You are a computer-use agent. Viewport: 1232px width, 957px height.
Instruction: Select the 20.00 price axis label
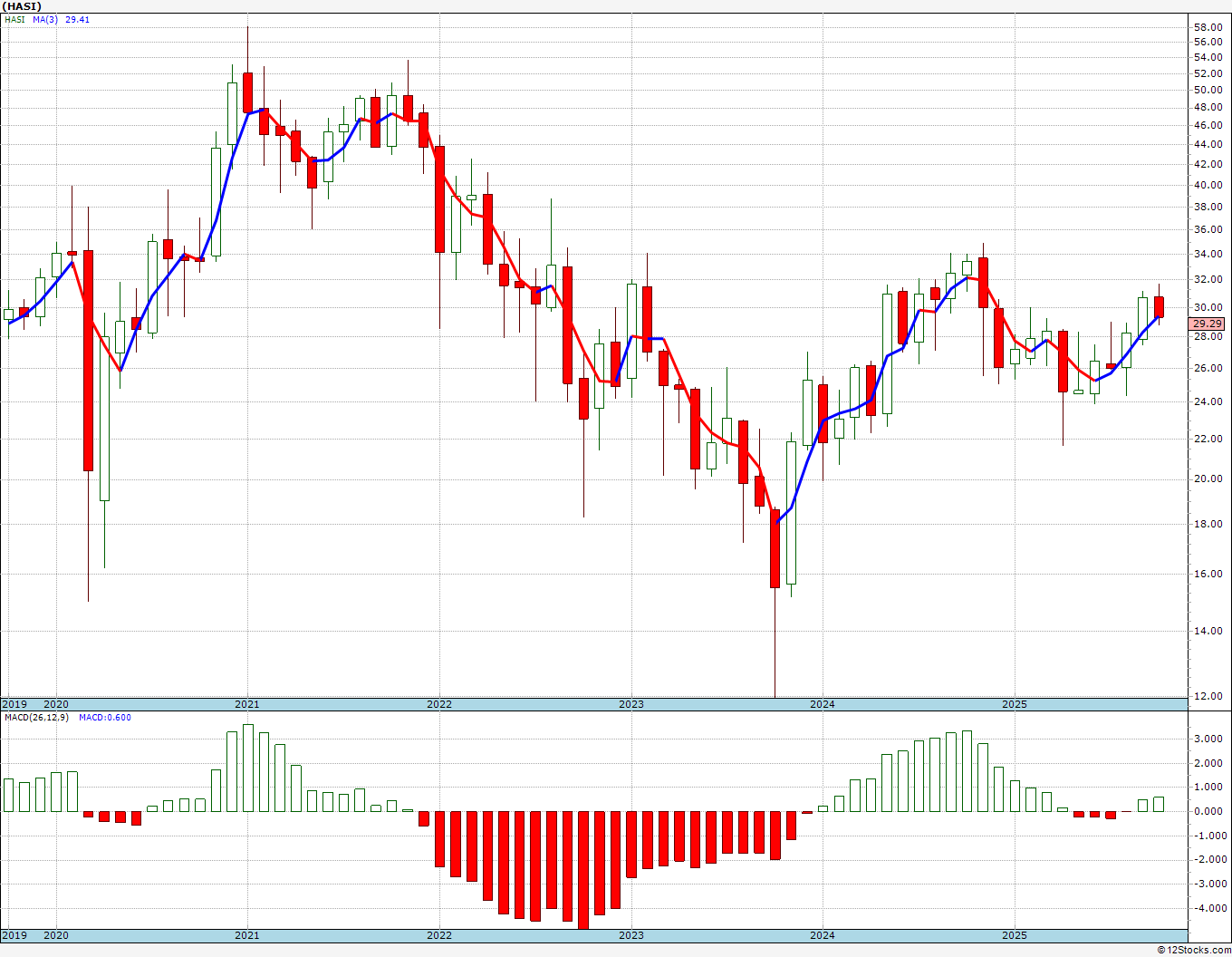[1208, 479]
